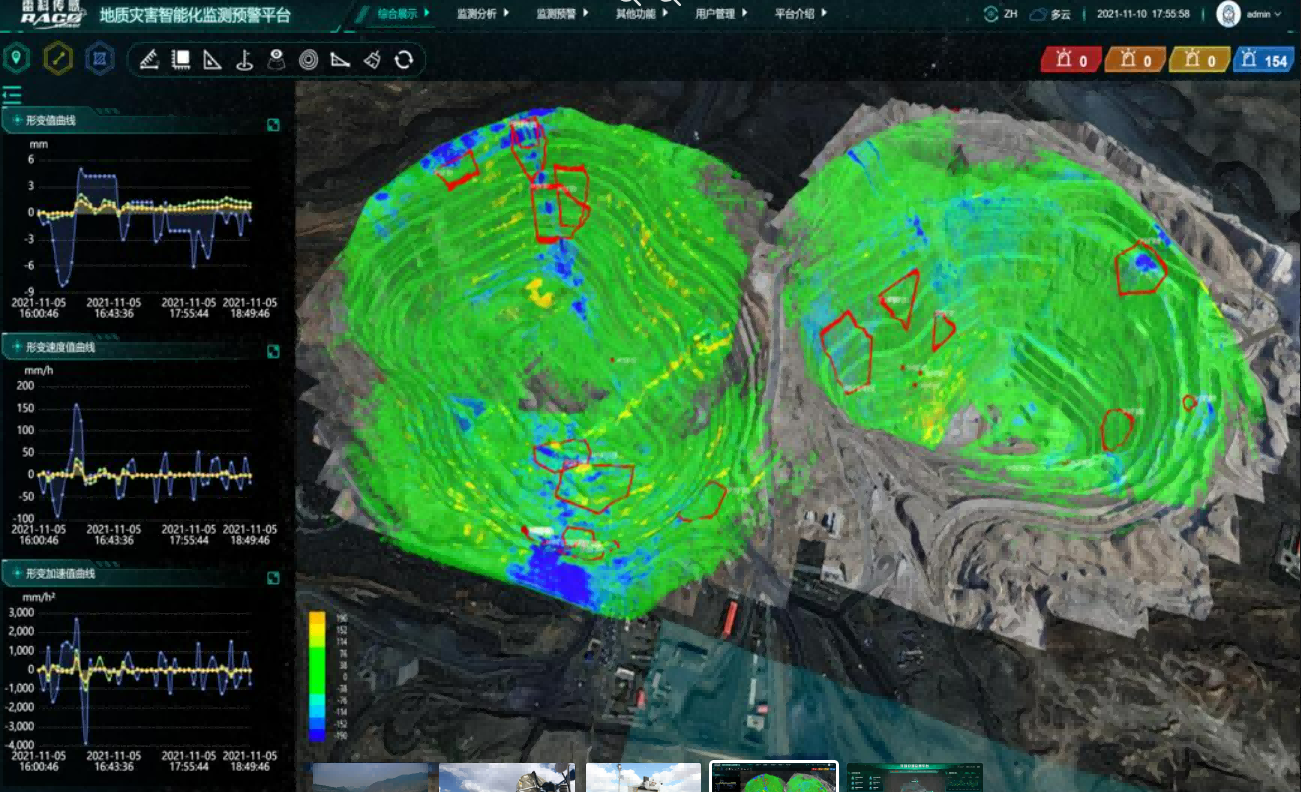Clear drawings with the broom tool
This screenshot has height=792, width=1301.
click(372, 60)
